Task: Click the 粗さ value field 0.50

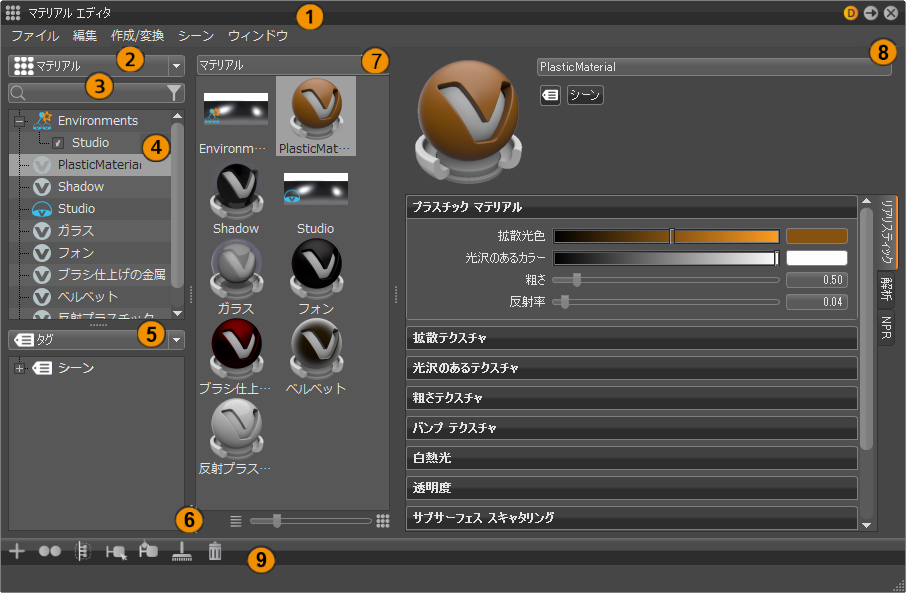Action: [x=816, y=280]
